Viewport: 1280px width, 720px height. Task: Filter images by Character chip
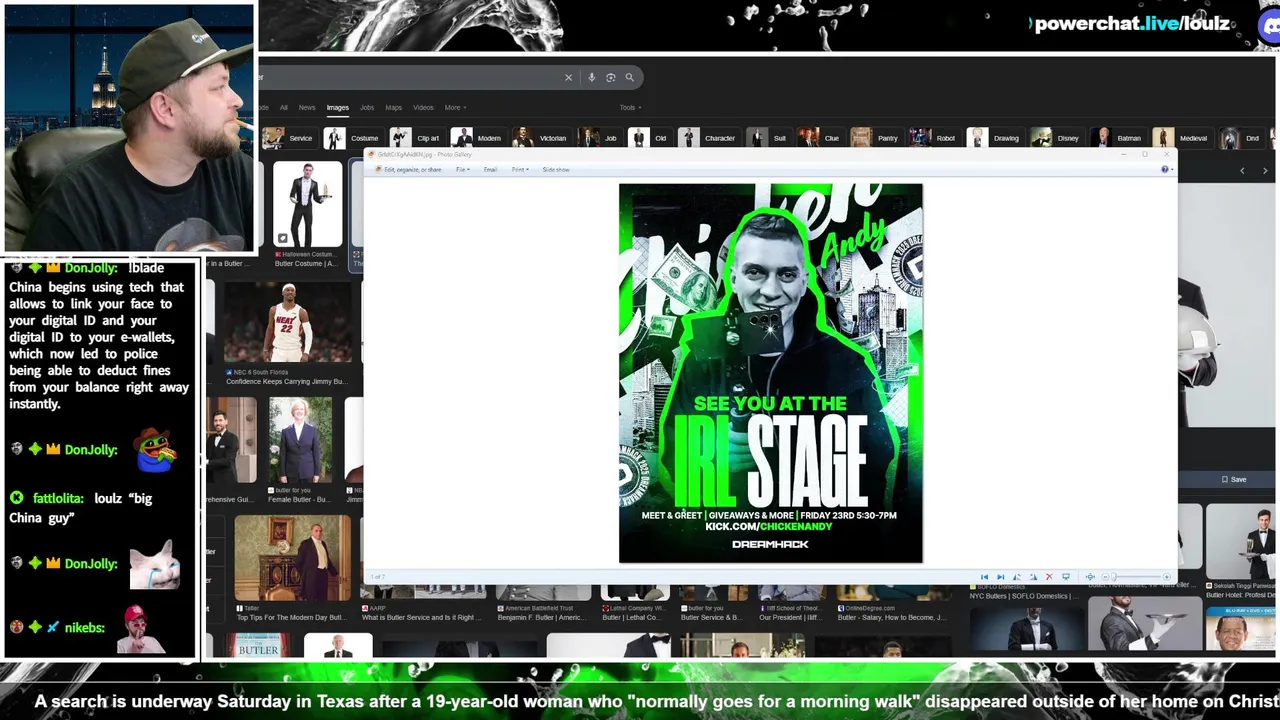click(x=709, y=138)
